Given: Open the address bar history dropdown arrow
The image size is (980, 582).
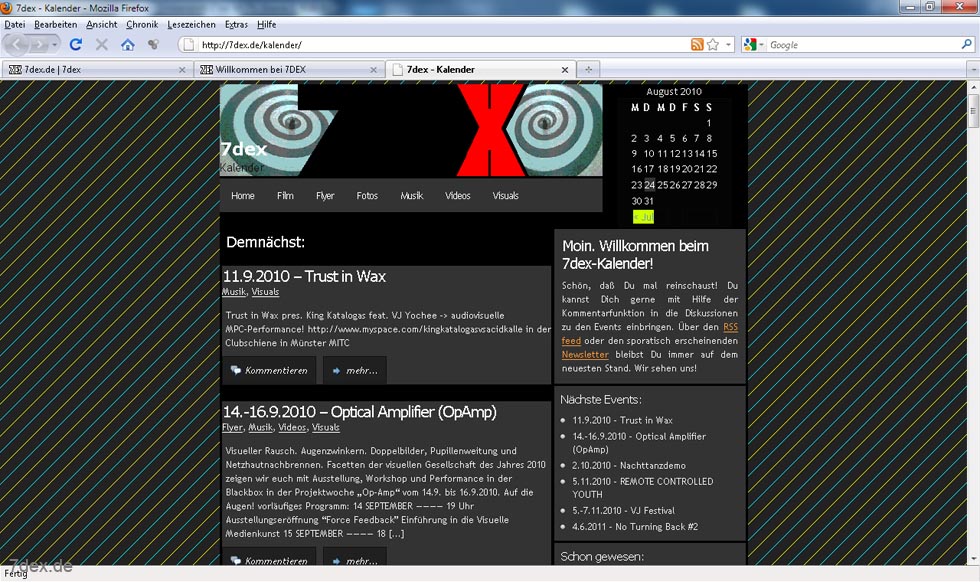Looking at the screenshot, I should pyautogui.click(x=728, y=44).
